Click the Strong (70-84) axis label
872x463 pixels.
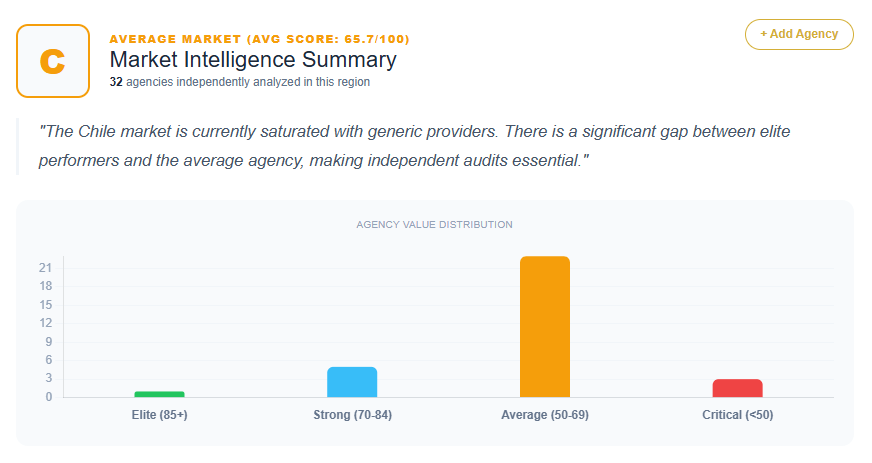tap(352, 415)
